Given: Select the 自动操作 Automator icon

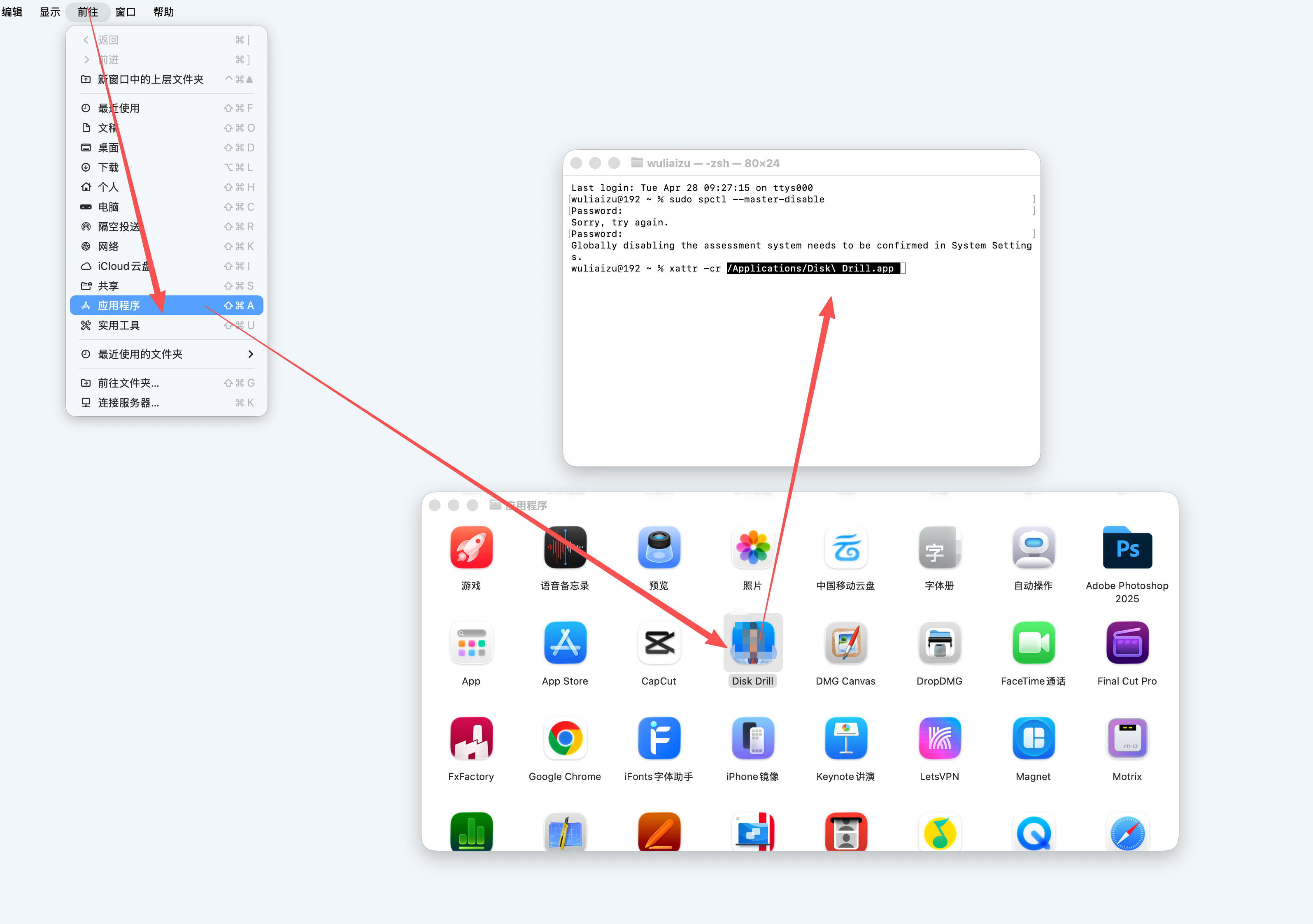Looking at the screenshot, I should [x=1034, y=548].
